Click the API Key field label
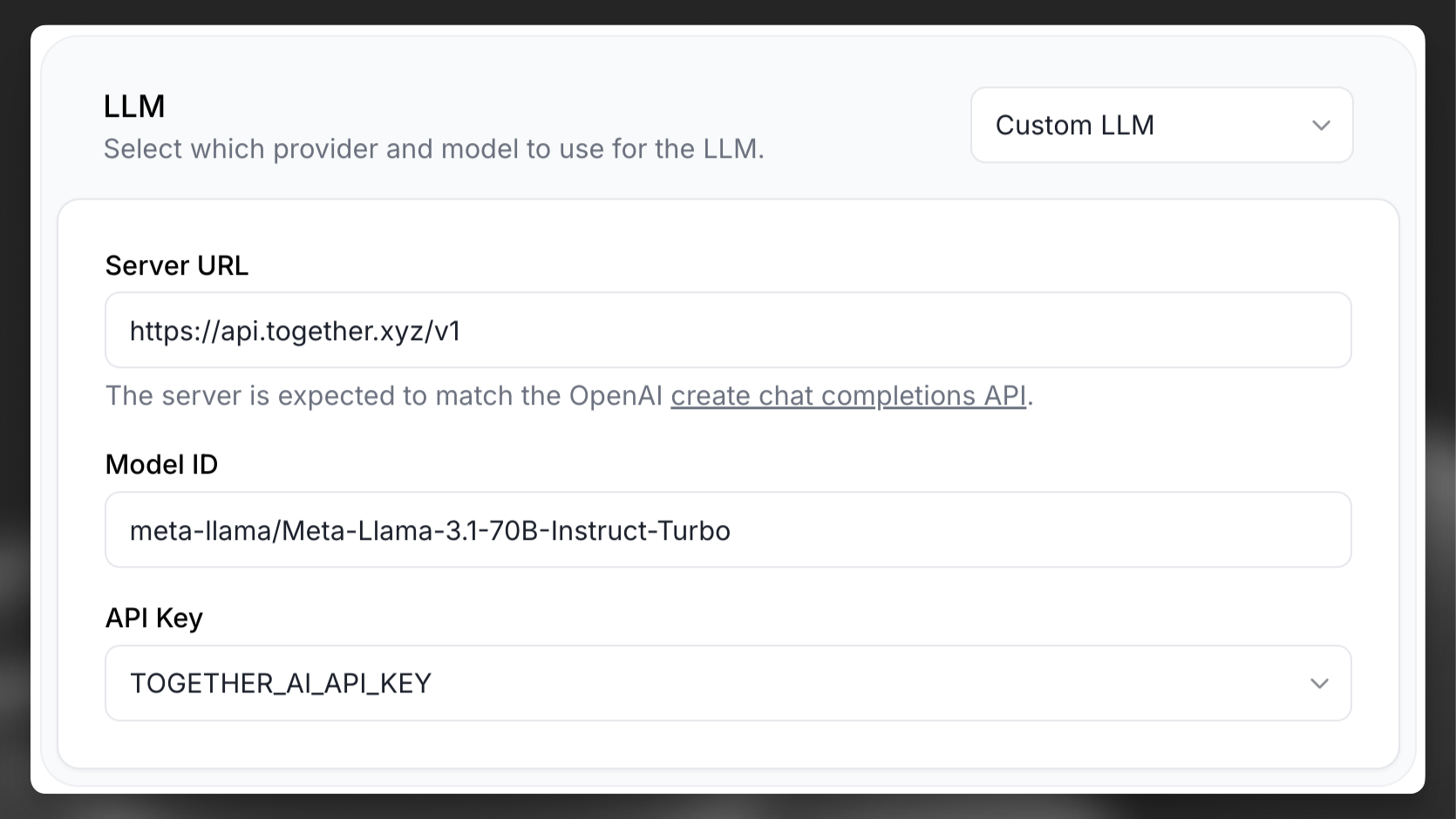1456x819 pixels. click(154, 618)
